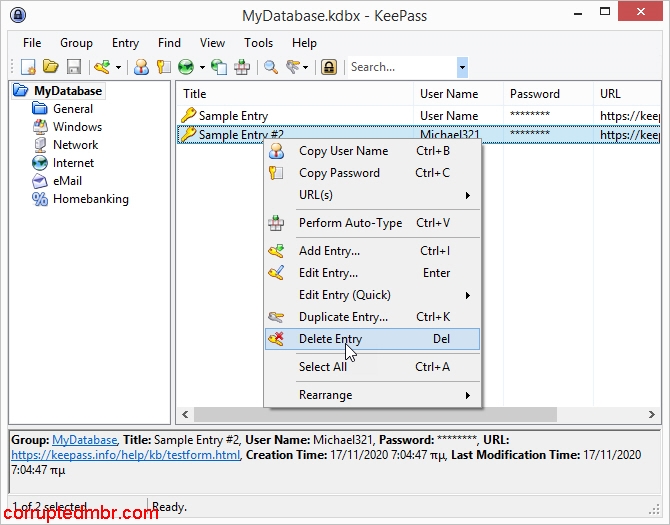The image size is (670, 525).
Task: Select the Internet group
Action: coord(73,162)
